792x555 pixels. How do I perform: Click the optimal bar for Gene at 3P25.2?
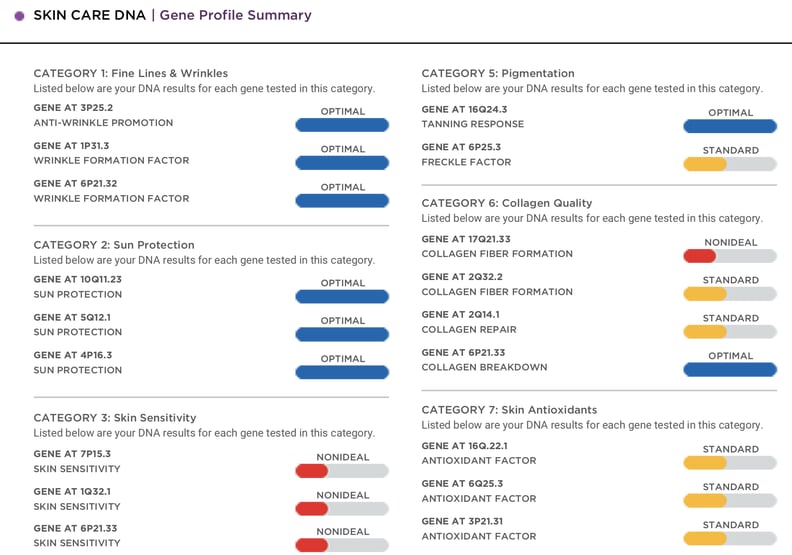tap(342, 125)
